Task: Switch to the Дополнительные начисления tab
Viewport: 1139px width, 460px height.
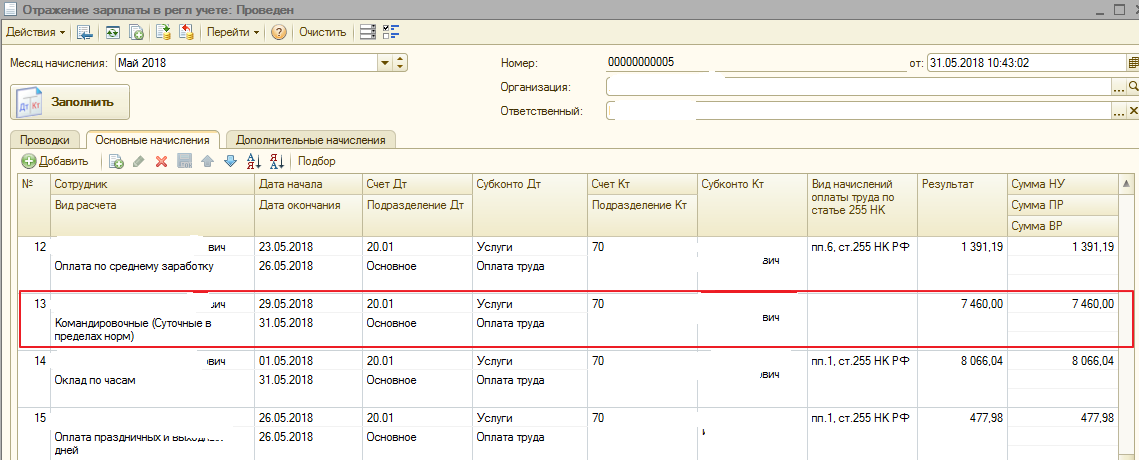Action: (x=311, y=140)
